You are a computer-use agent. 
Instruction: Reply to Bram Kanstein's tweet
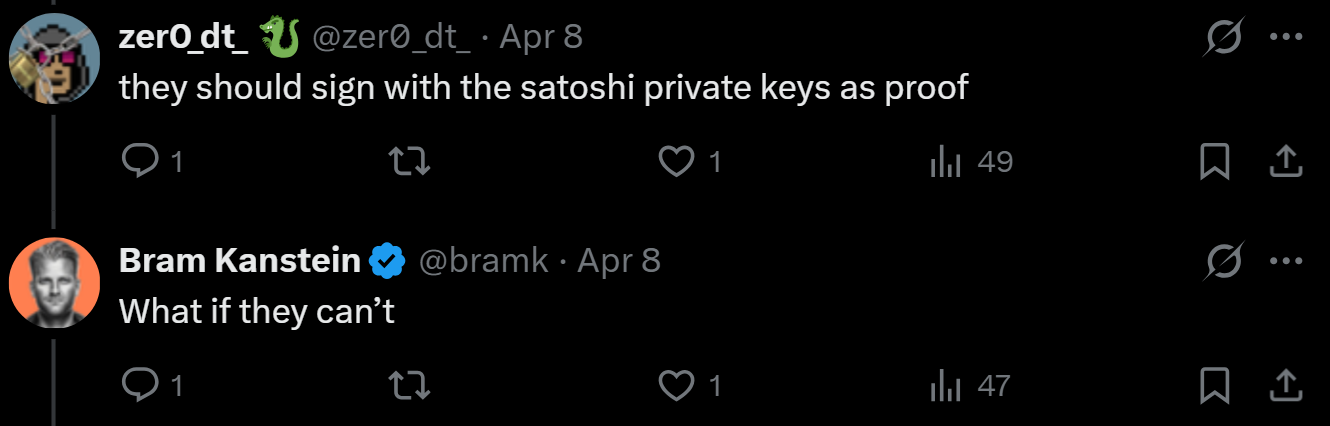136,385
